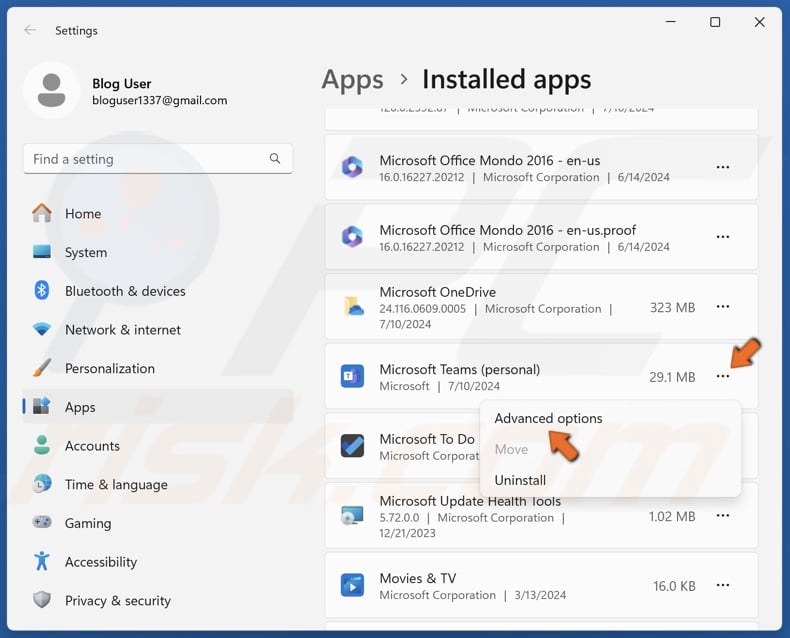Select the Movies & TV 16.0 KB size
Screen dimensions: 790x638
[x=674, y=586]
